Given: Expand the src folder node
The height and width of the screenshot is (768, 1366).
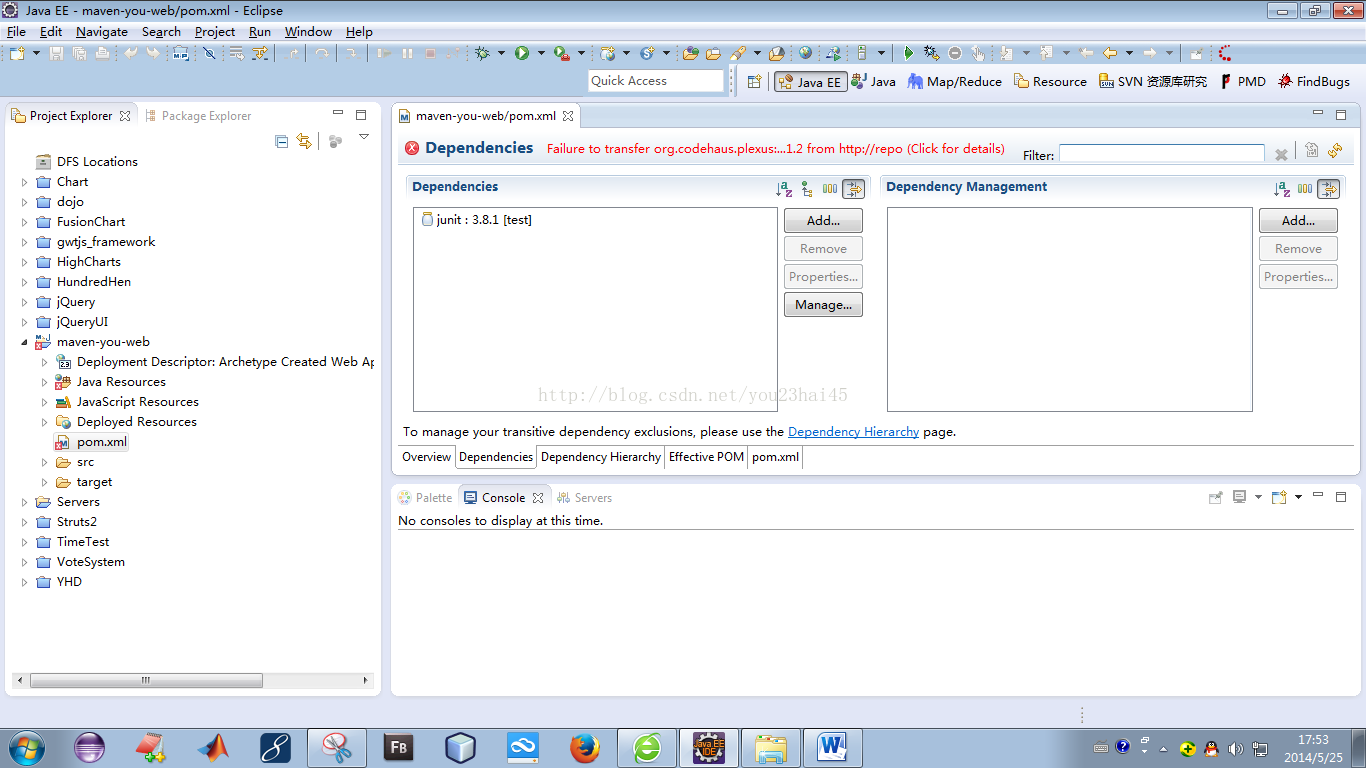Looking at the screenshot, I should pyautogui.click(x=45, y=462).
